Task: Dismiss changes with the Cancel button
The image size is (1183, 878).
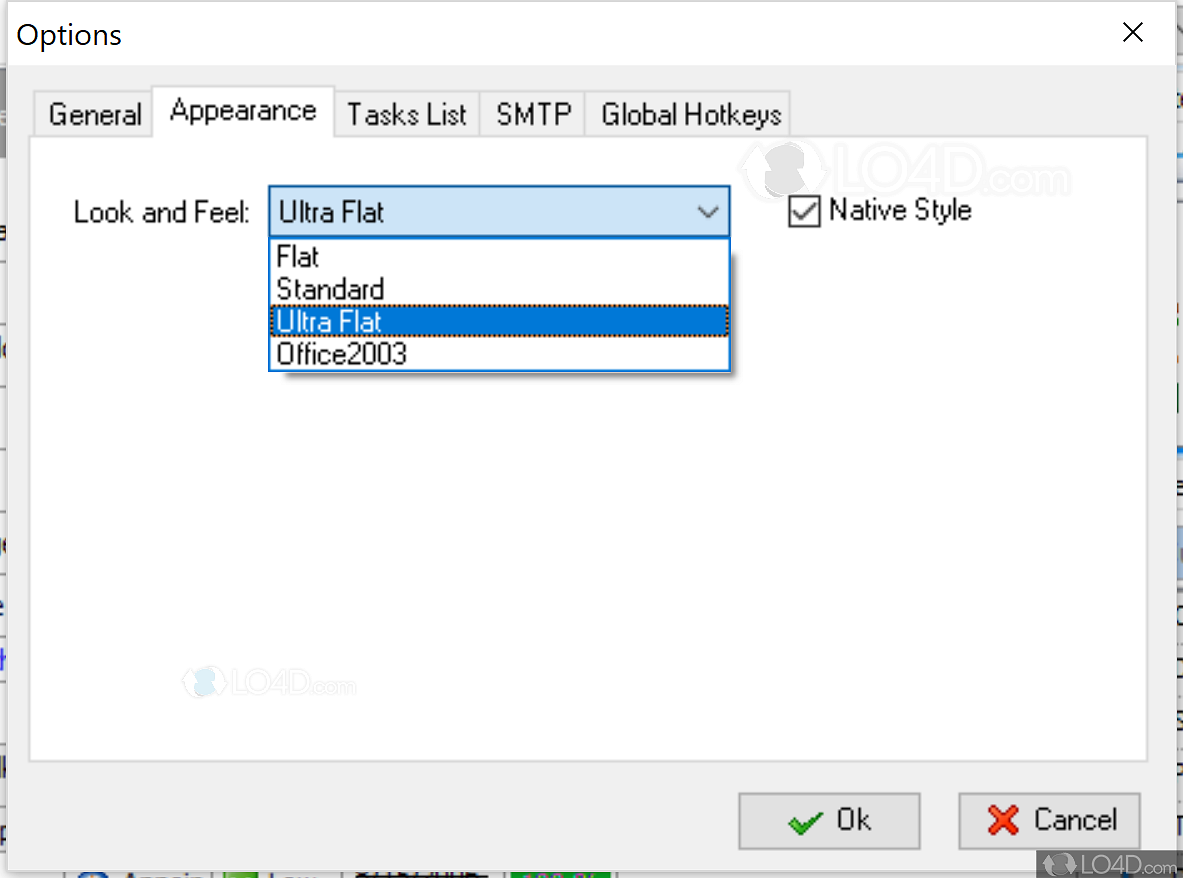Action: click(x=1049, y=821)
